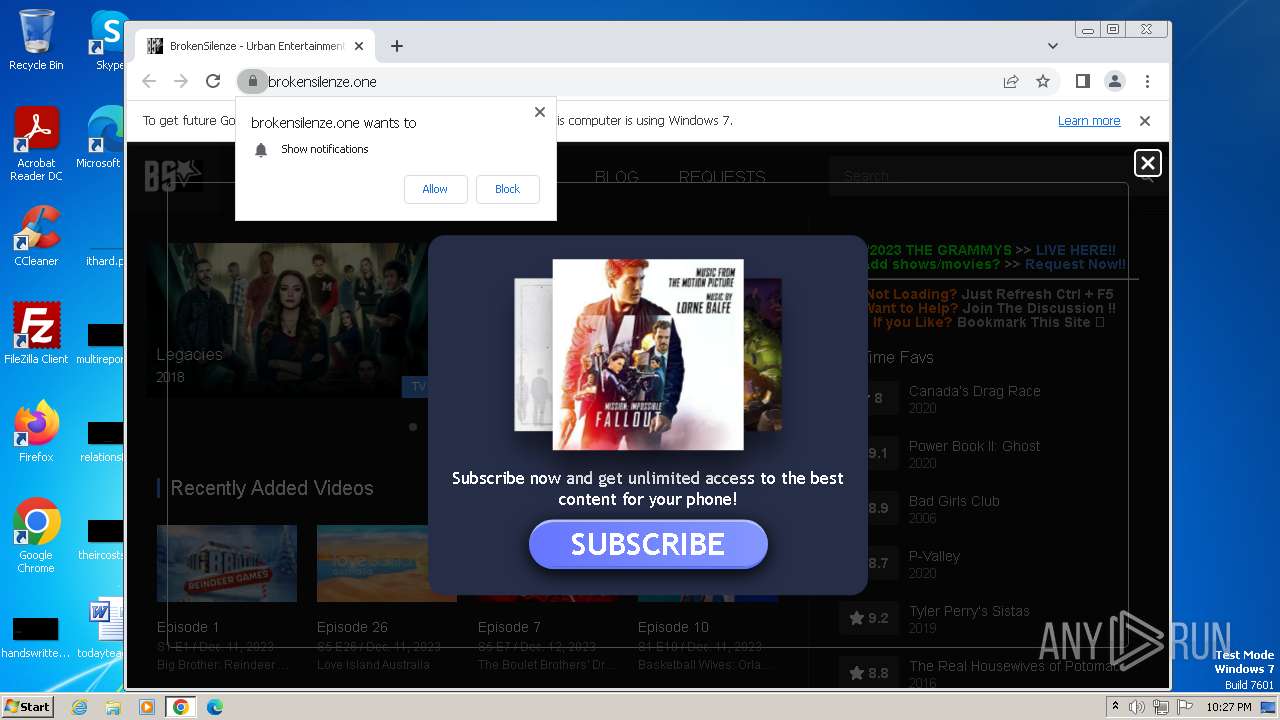
Task: Expand the tab search chevron
Action: pyautogui.click(x=1053, y=46)
